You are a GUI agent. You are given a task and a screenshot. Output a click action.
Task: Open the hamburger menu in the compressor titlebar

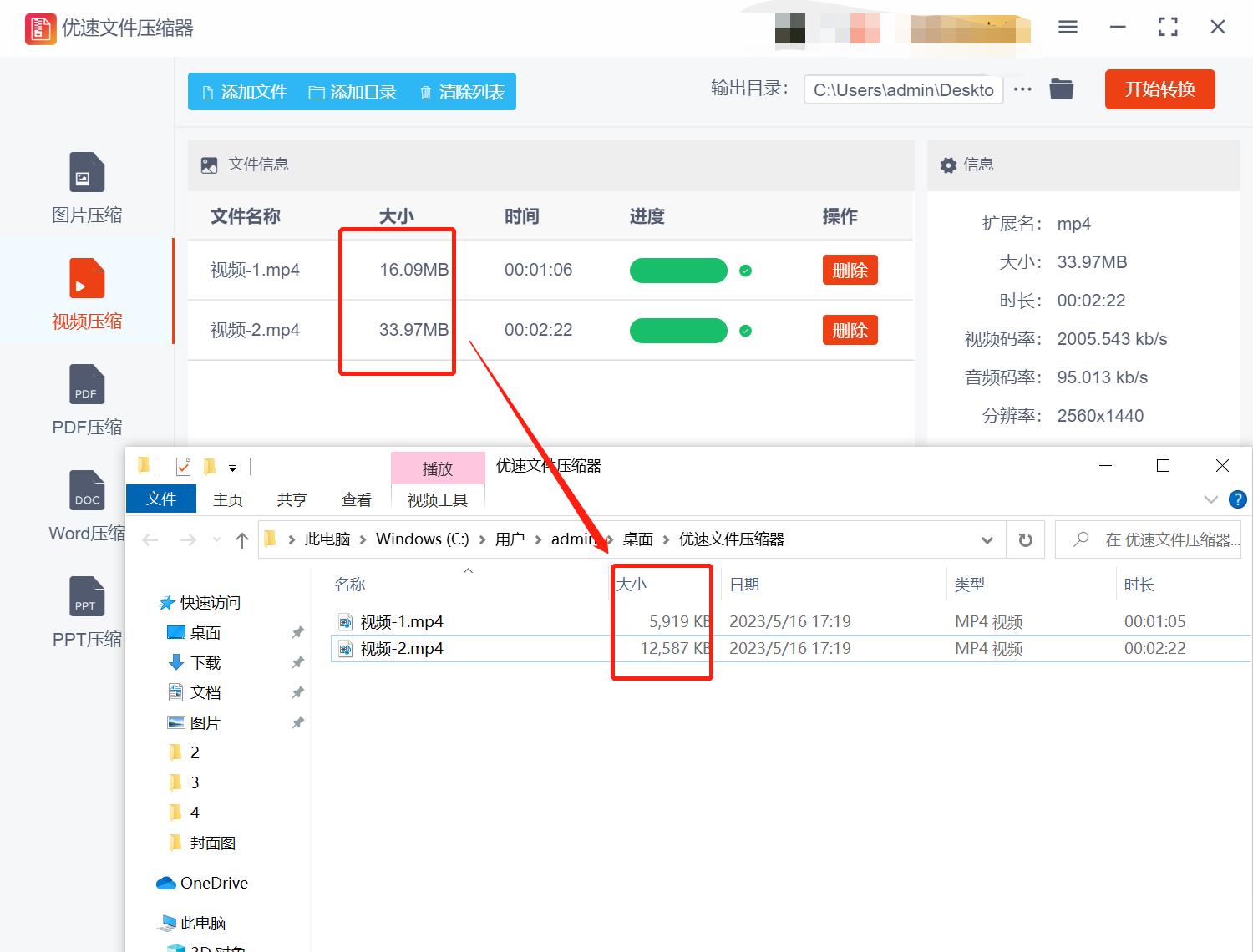pos(1067,27)
